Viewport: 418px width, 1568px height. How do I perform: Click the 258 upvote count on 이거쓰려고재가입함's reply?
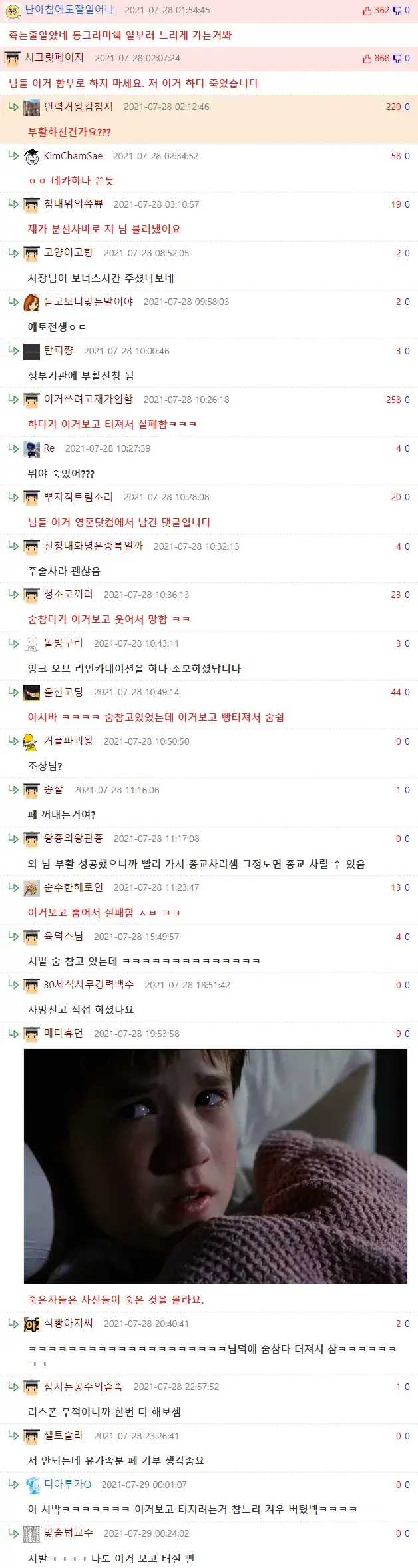(x=393, y=400)
